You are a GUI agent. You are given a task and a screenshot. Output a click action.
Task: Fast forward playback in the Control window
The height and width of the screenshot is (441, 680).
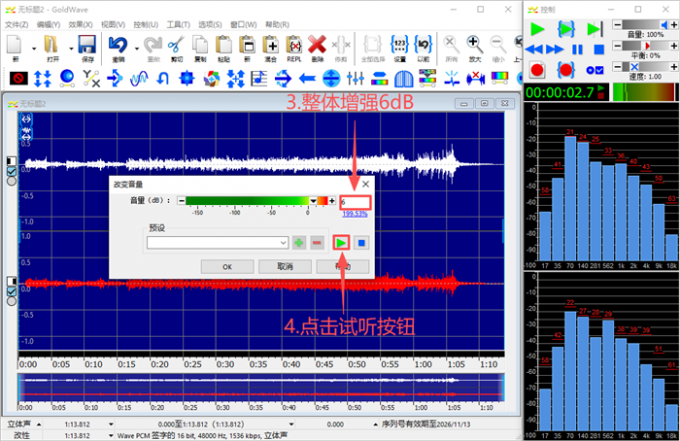(x=555, y=49)
